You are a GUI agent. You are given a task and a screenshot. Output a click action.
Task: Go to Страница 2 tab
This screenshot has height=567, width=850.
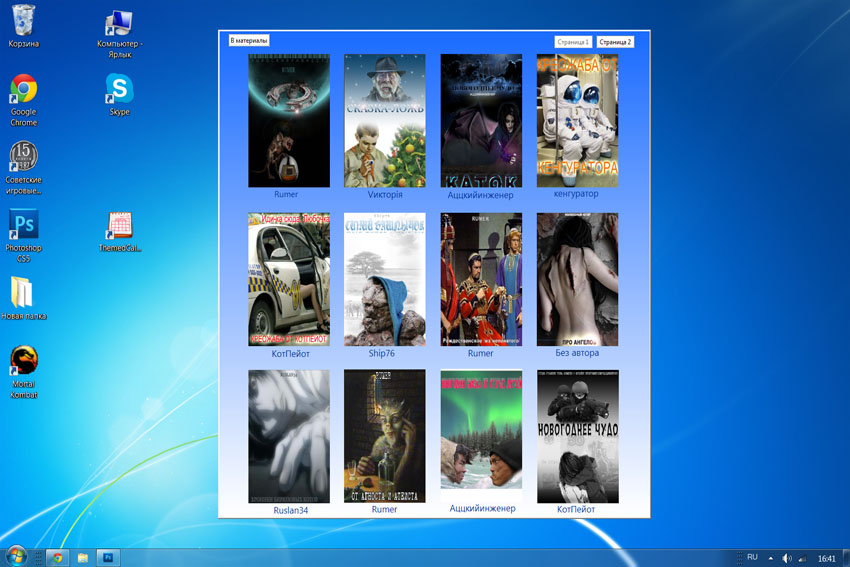[x=615, y=42]
